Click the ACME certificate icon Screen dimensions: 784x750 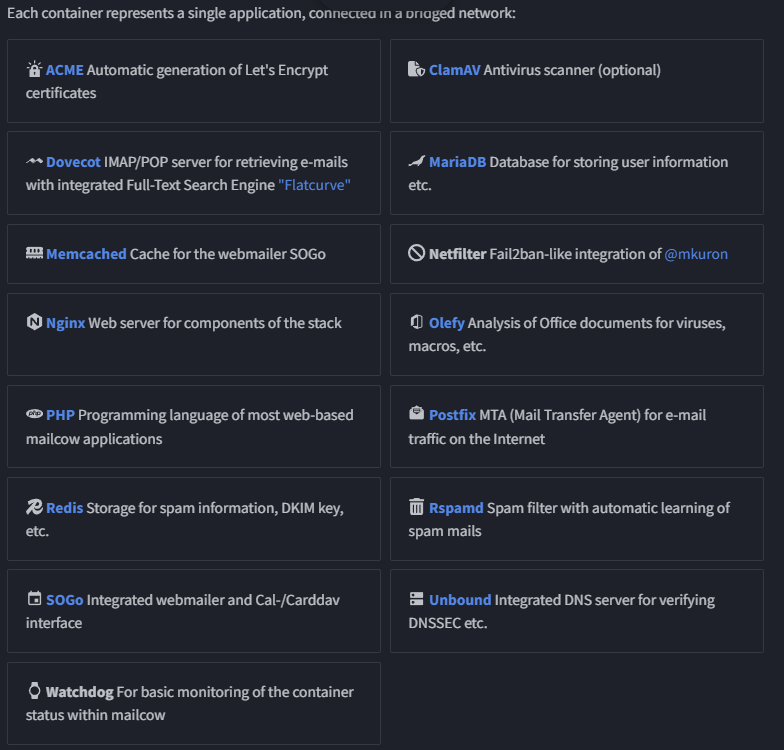(34, 69)
